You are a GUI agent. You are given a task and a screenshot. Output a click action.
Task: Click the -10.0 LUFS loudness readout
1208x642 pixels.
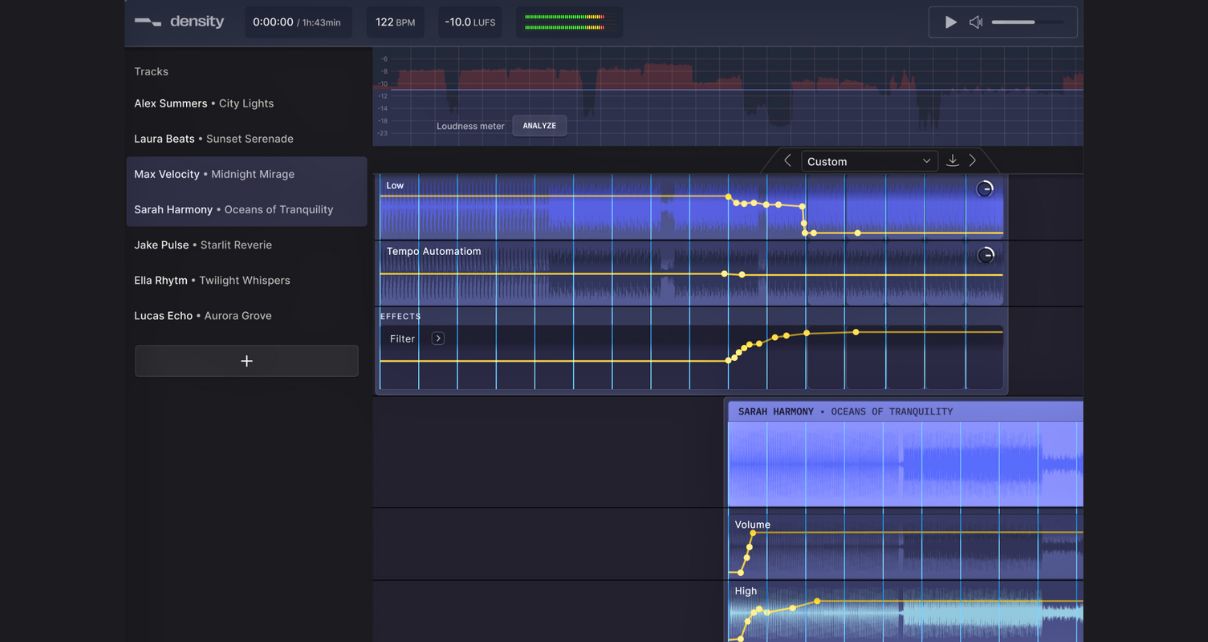click(469, 21)
